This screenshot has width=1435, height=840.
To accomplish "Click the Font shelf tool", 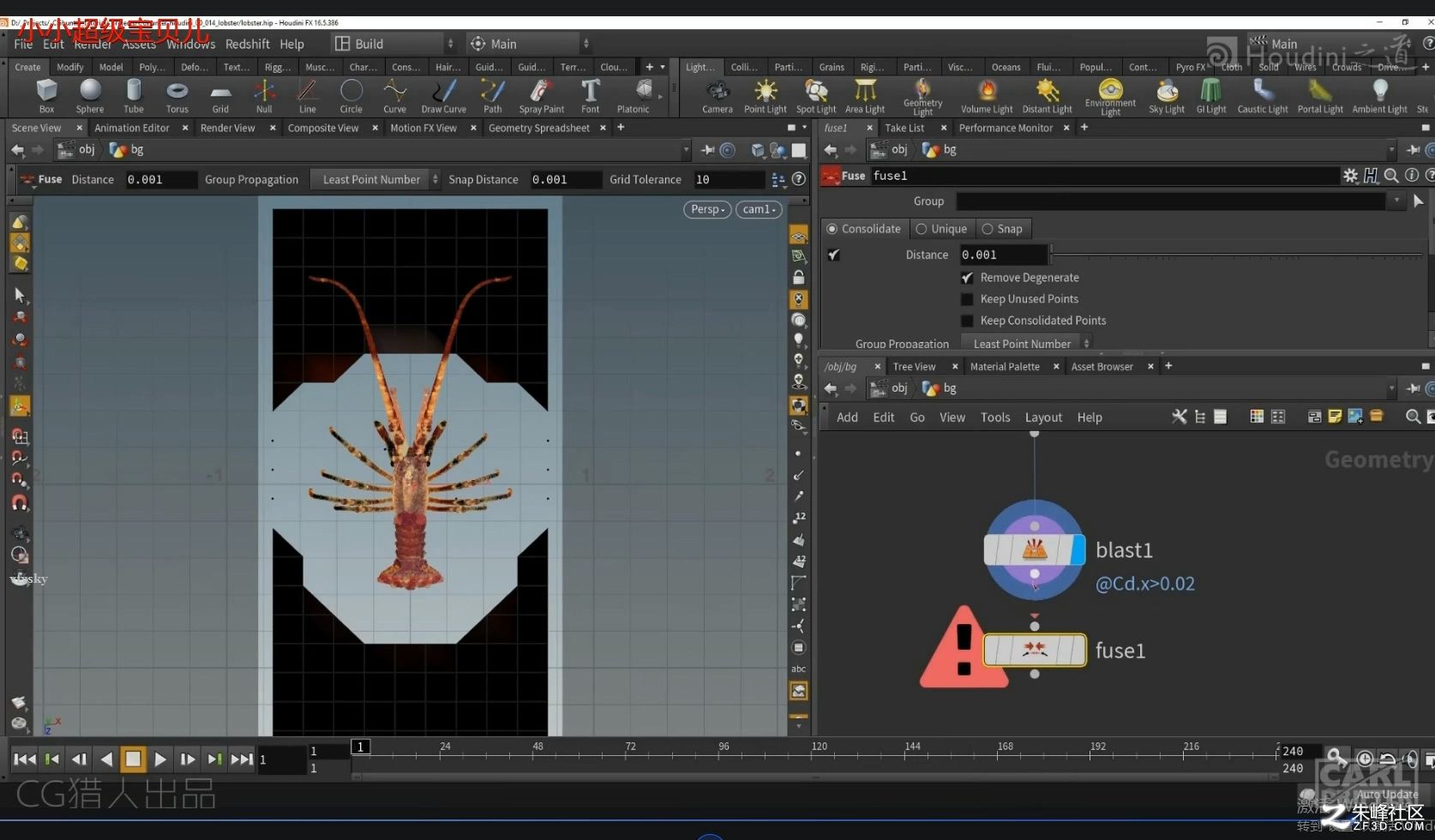I will 591,96.
